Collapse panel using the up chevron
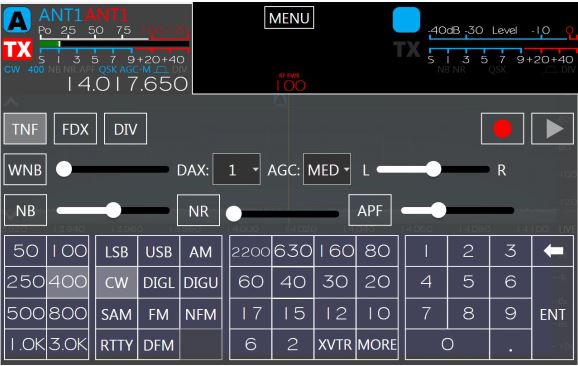This screenshot has height=366, width=578. (11, 101)
